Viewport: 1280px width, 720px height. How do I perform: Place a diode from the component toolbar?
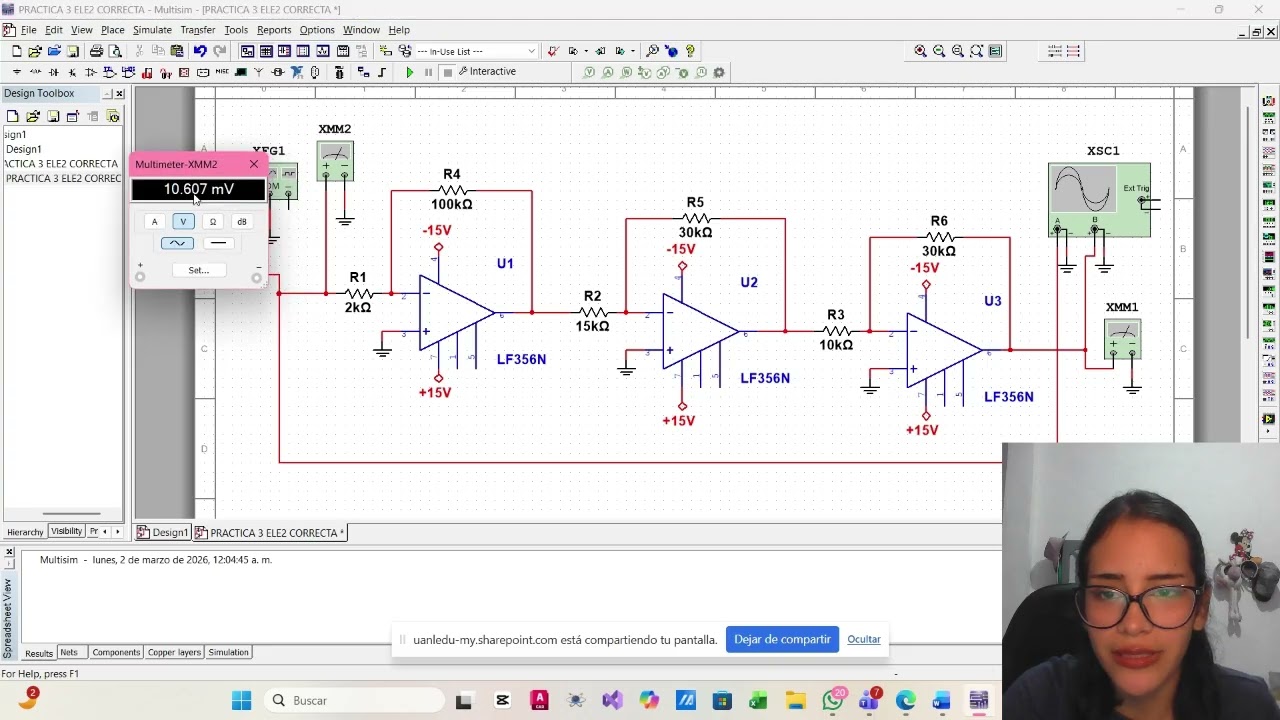[x=54, y=72]
